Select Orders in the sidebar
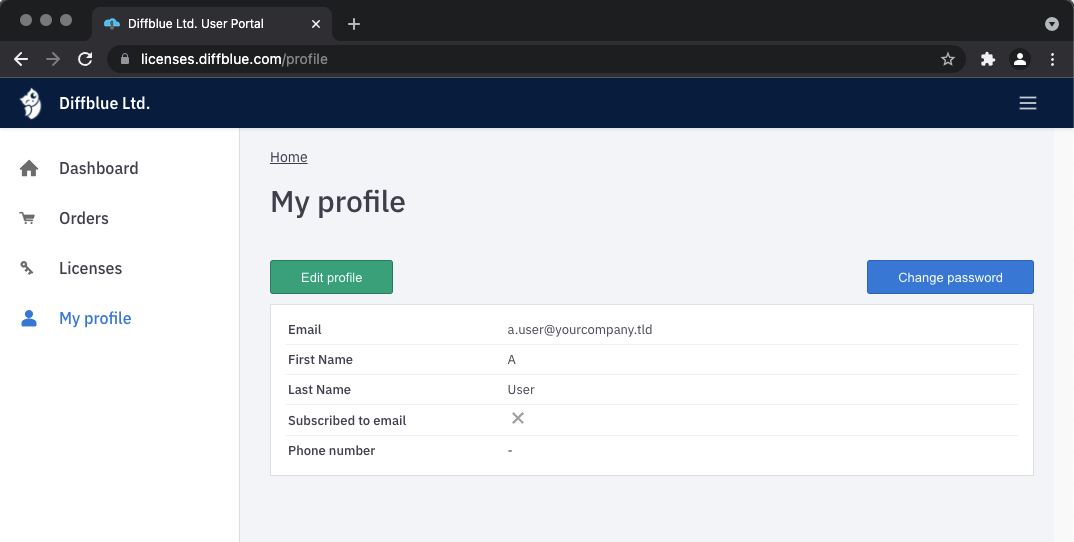 click(84, 218)
